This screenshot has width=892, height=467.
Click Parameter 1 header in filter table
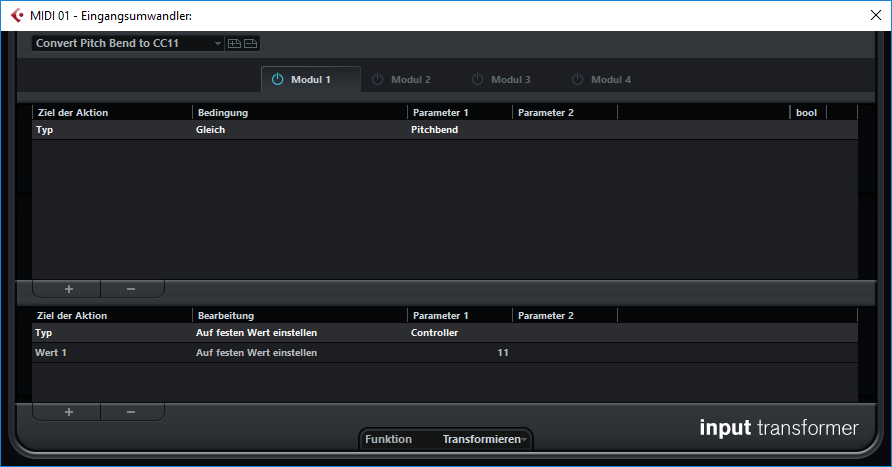[441, 113]
